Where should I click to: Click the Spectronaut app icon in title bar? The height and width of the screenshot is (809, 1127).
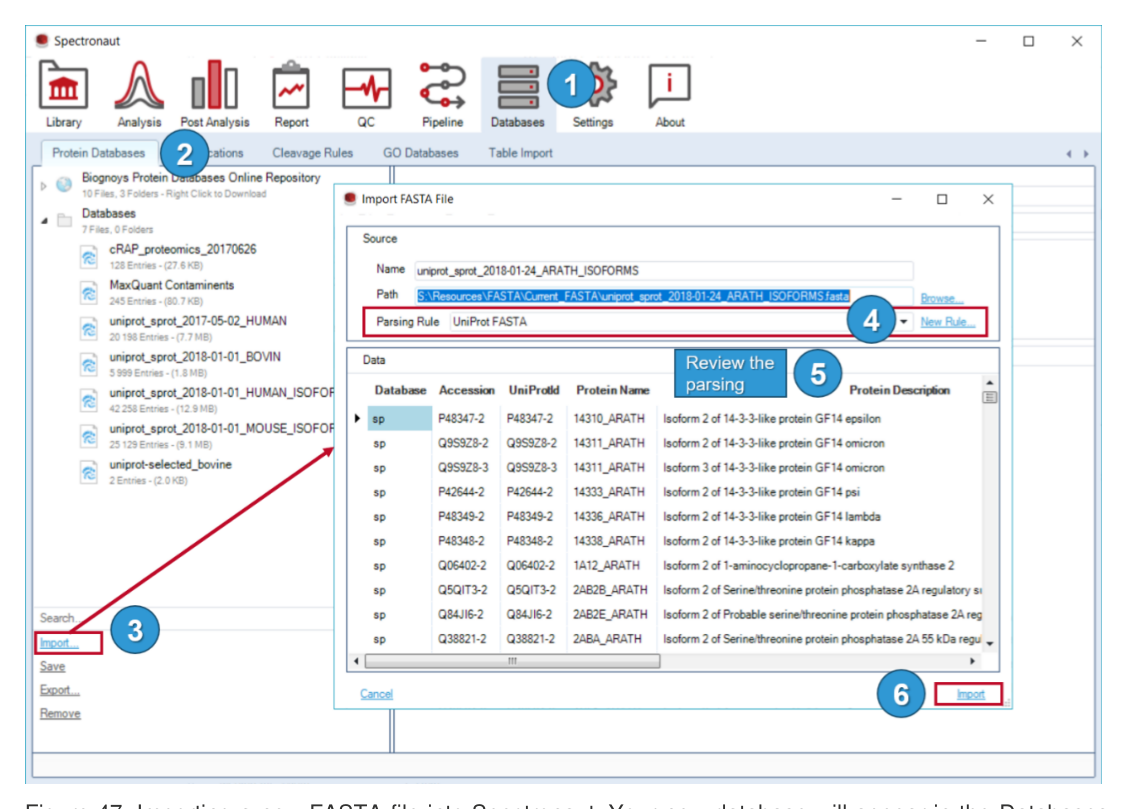coord(42,40)
